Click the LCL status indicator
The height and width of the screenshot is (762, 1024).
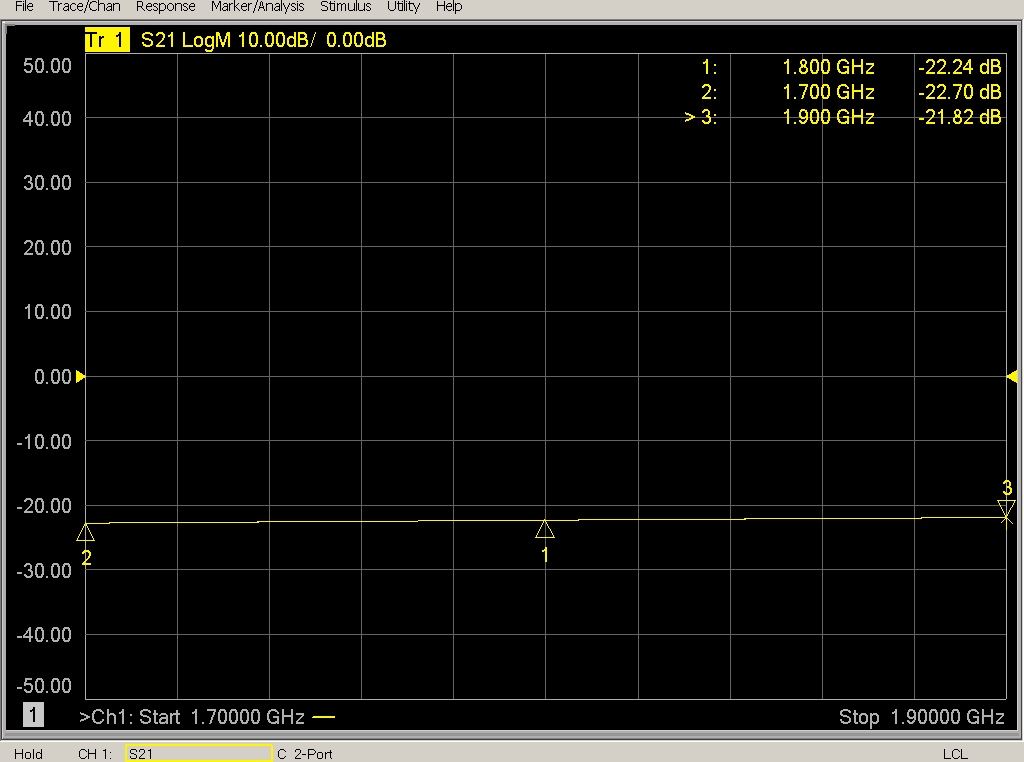(x=955, y=754)
